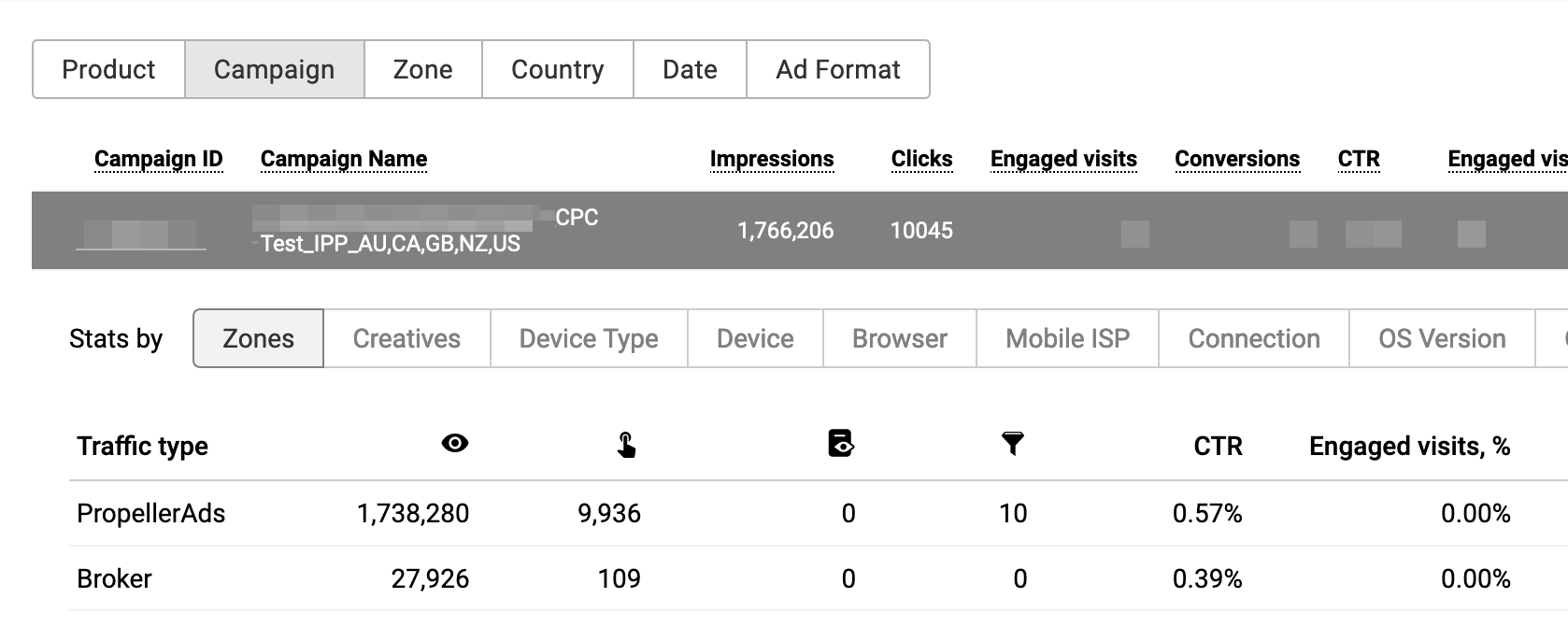1568x641 pixels.
Task: Click the finger-tap clicks column icon
Action: pos(626,446)
